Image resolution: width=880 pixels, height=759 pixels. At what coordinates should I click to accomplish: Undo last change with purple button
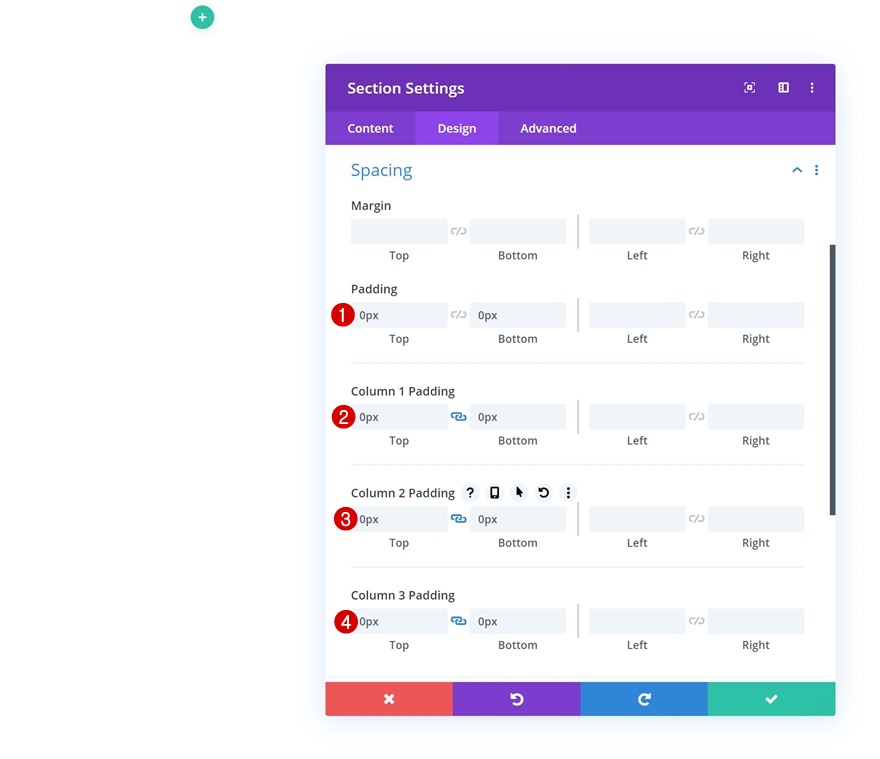click(516, 699)
